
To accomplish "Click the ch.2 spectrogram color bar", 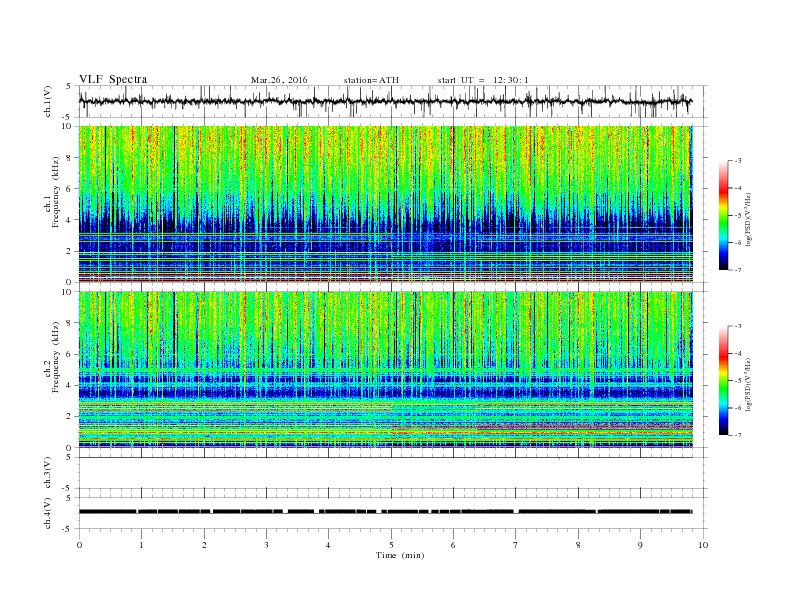I will [x=723, y=380].
